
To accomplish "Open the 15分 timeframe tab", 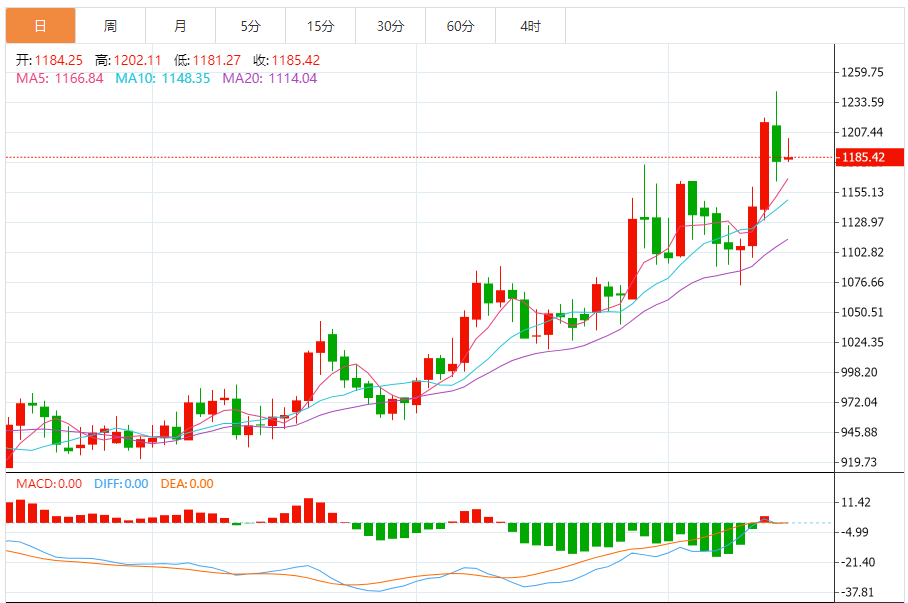I will [x=321, y=26].
